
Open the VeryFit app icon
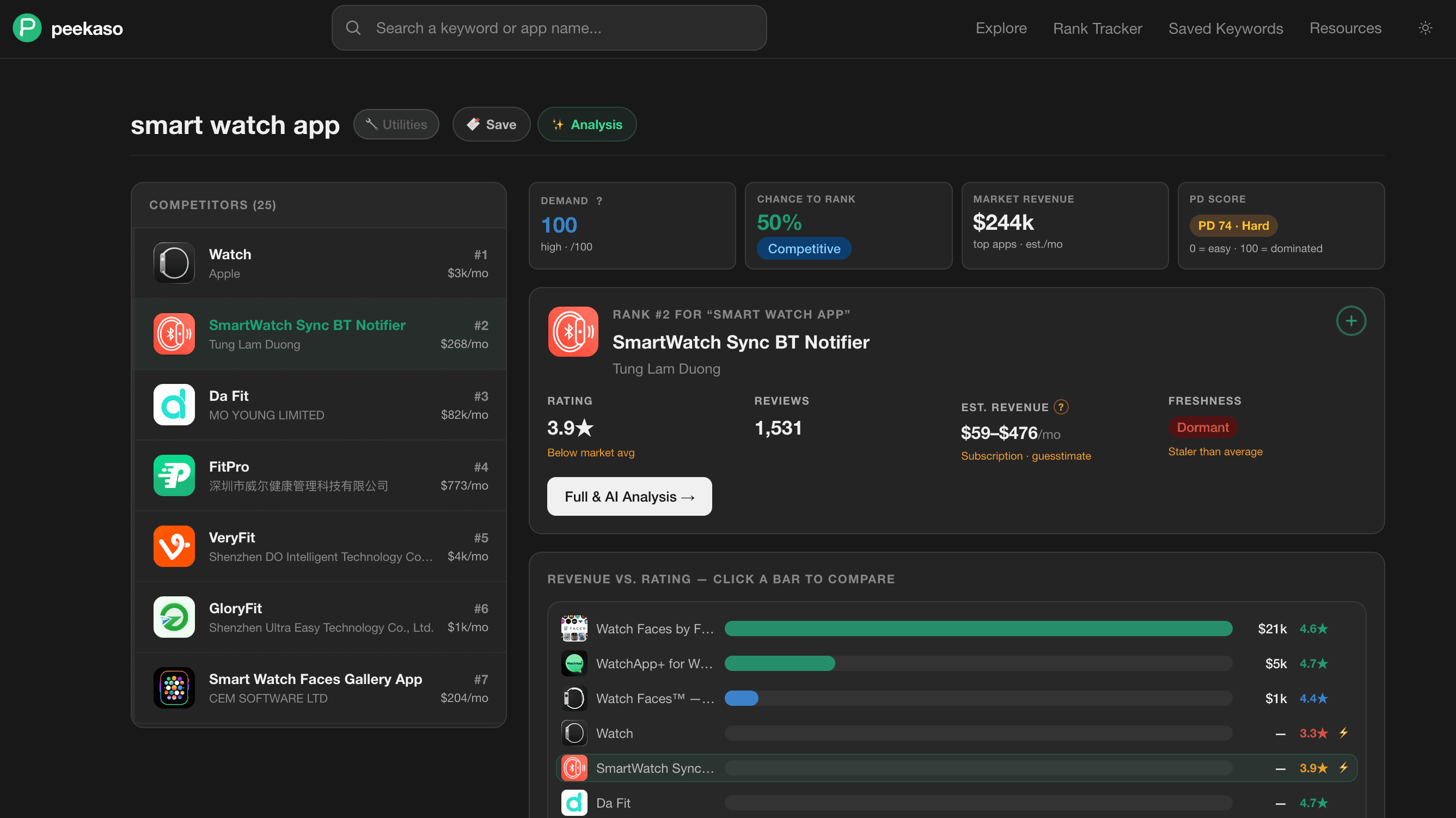(174, 546)
